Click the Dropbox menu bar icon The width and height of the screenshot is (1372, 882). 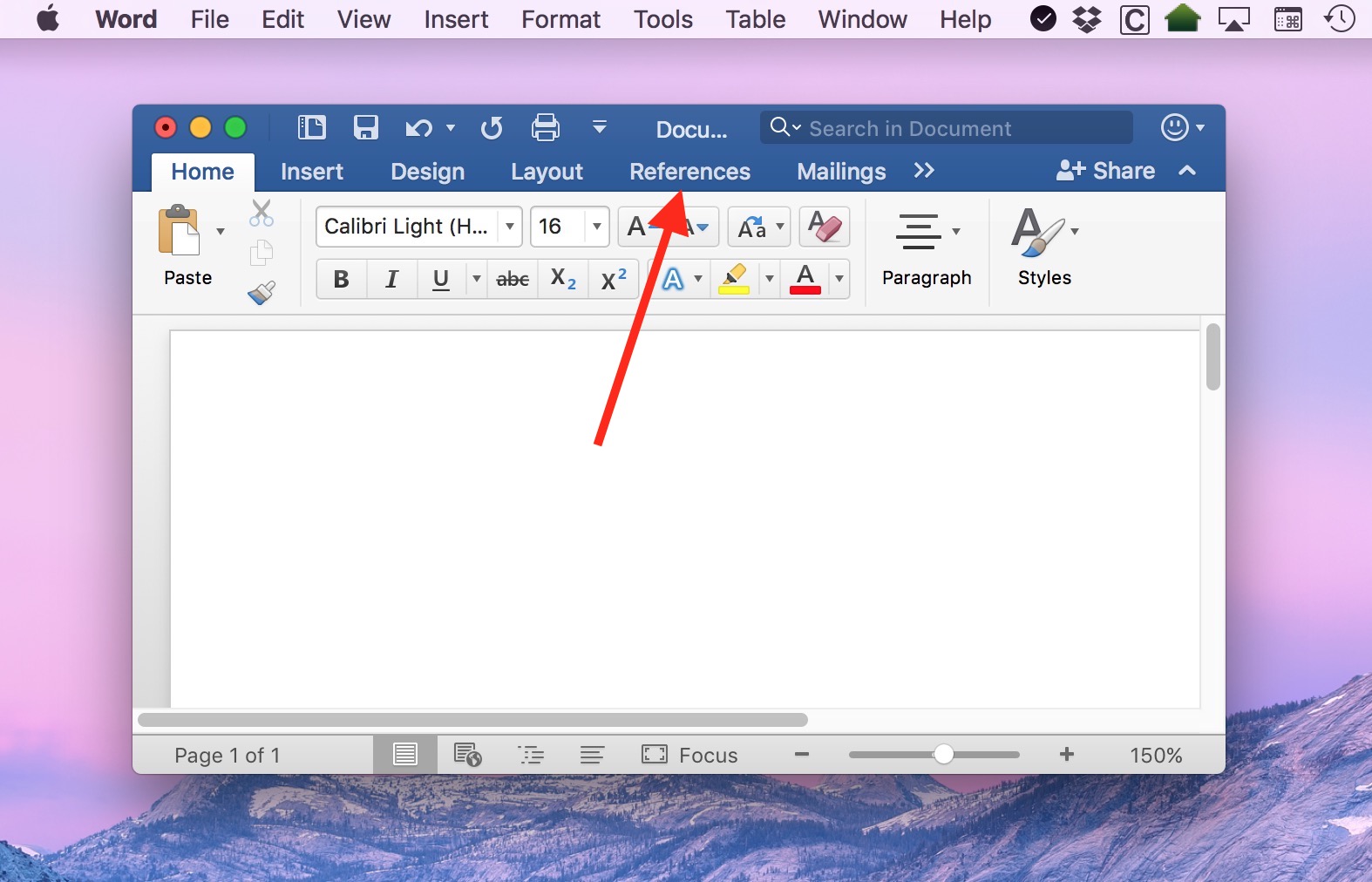click(1087, 18)
